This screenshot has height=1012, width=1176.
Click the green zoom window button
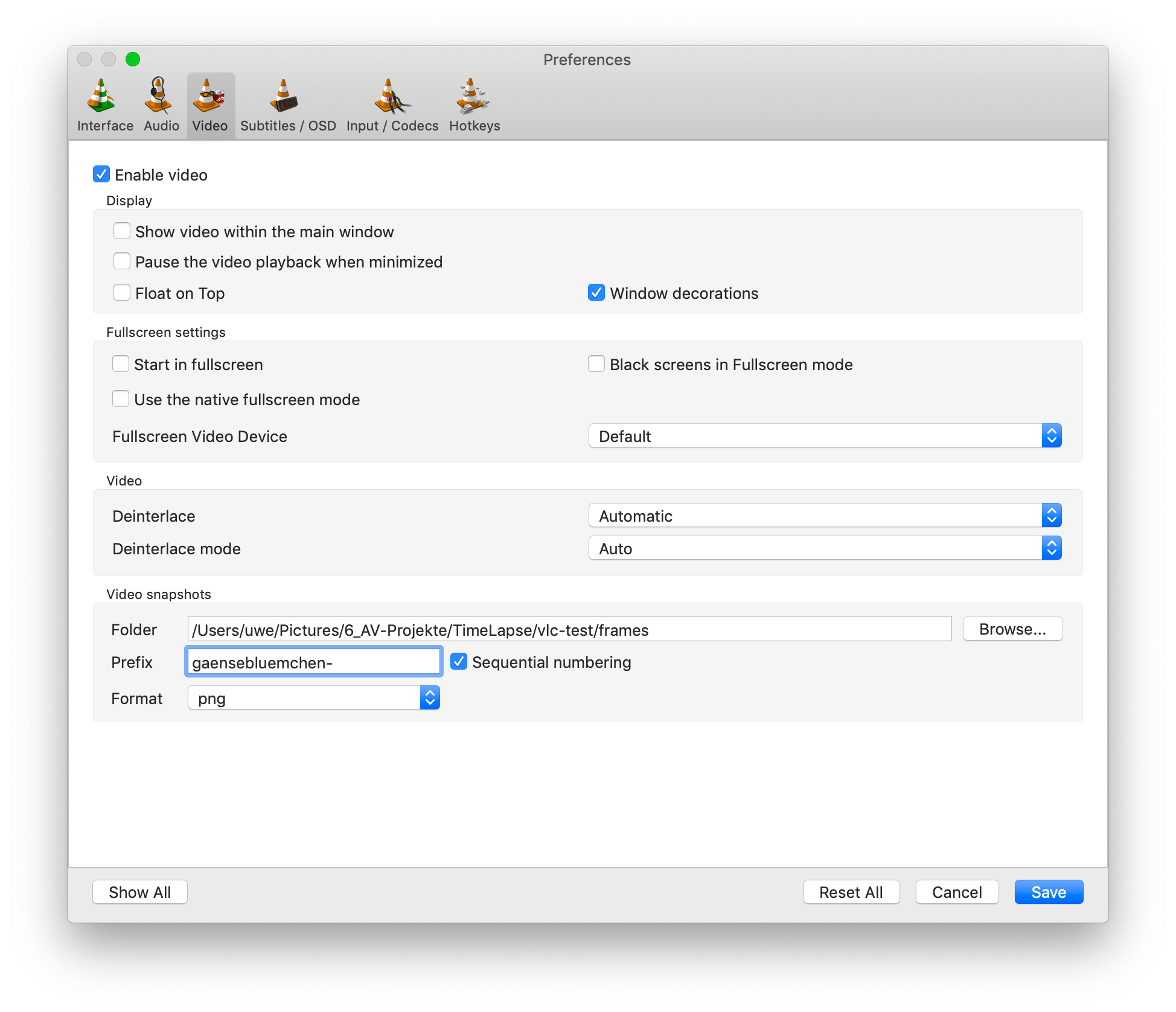point(133,59)
